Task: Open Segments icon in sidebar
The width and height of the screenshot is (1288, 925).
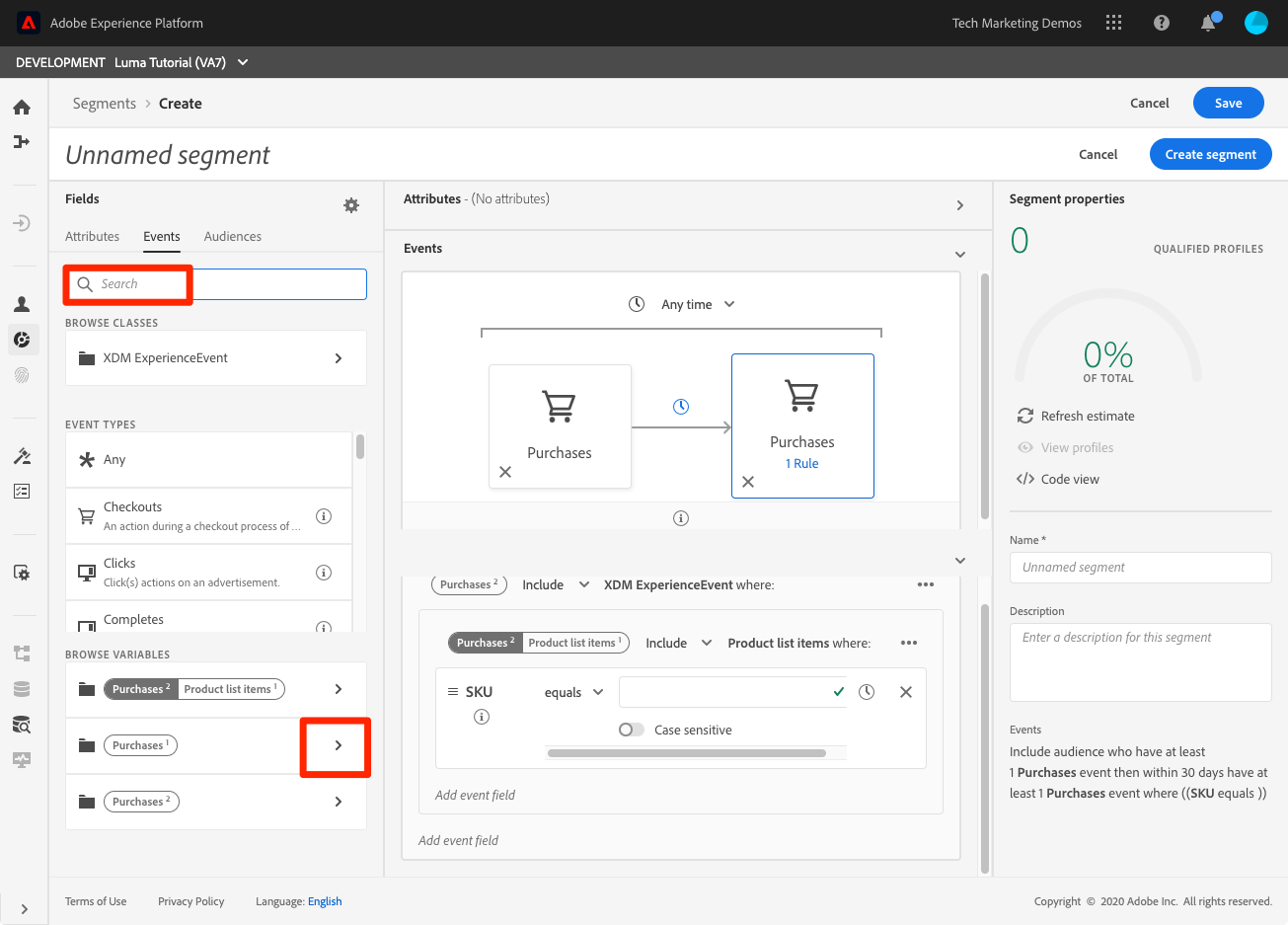Action: [x=22, y=340]
